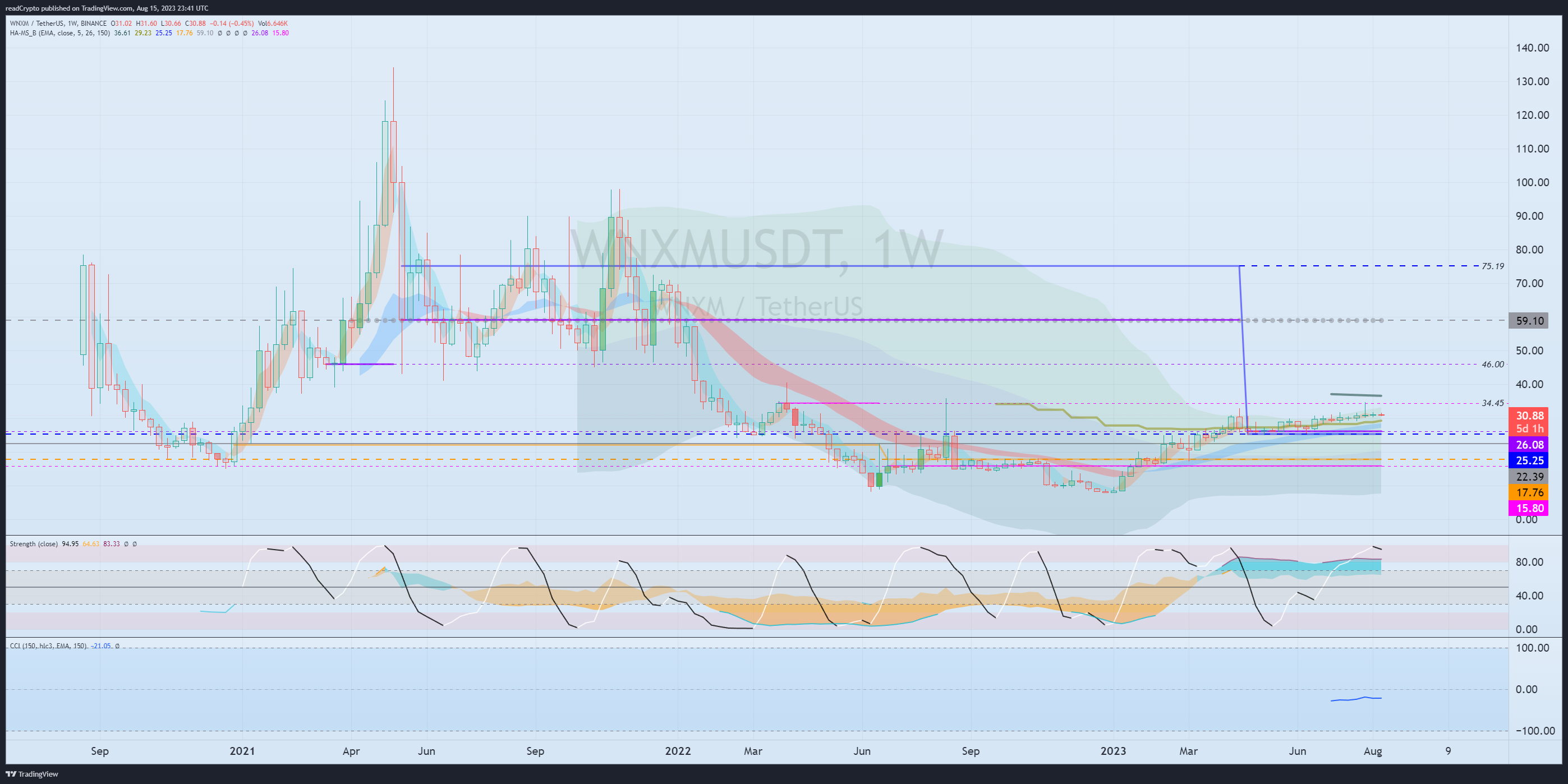This screenshot has width=1568, height=784.
Task: Click 90.00 on the price axis
Action: pos(1529,216)
